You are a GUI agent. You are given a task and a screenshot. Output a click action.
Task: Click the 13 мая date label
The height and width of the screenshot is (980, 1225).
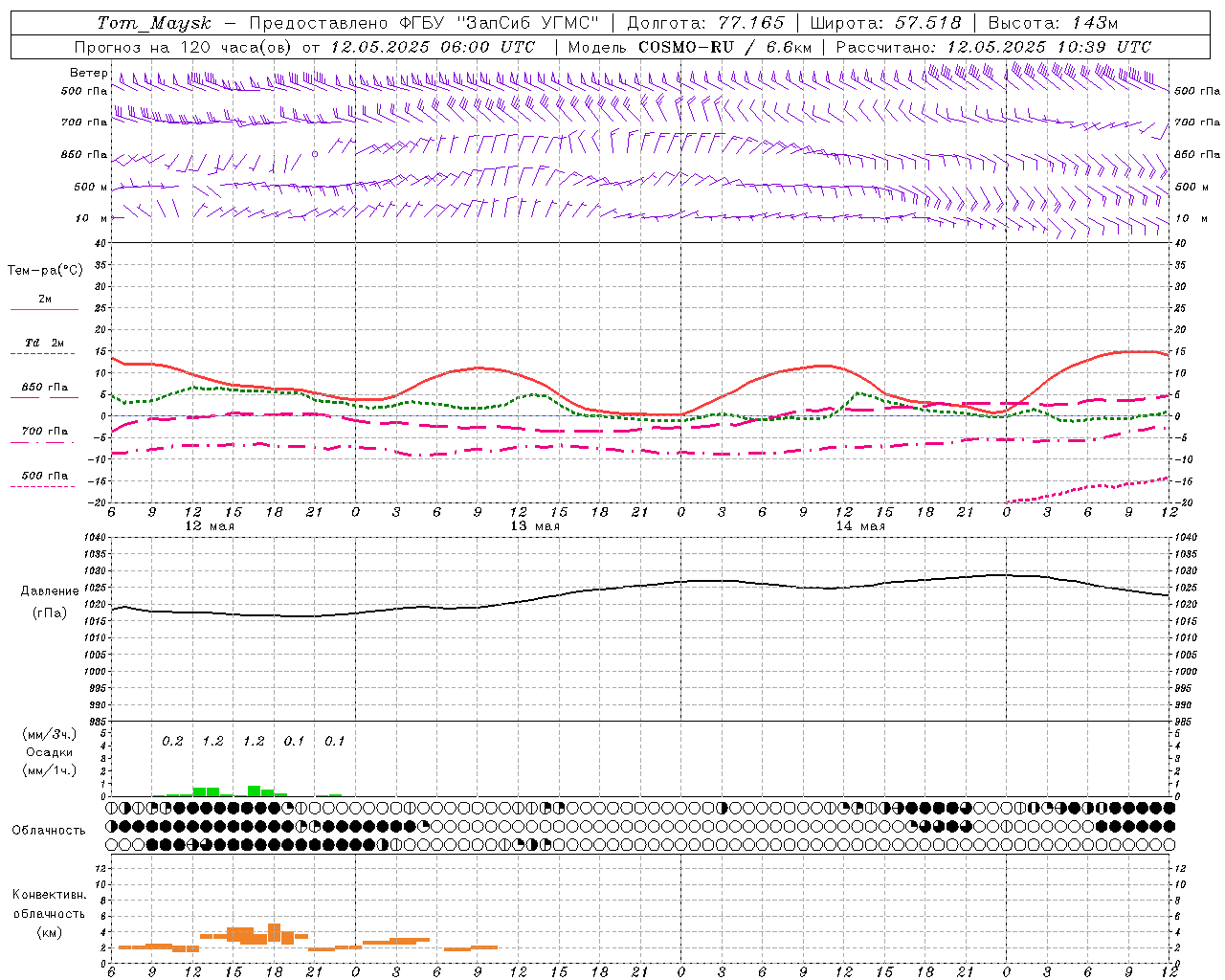click(535, 526)
